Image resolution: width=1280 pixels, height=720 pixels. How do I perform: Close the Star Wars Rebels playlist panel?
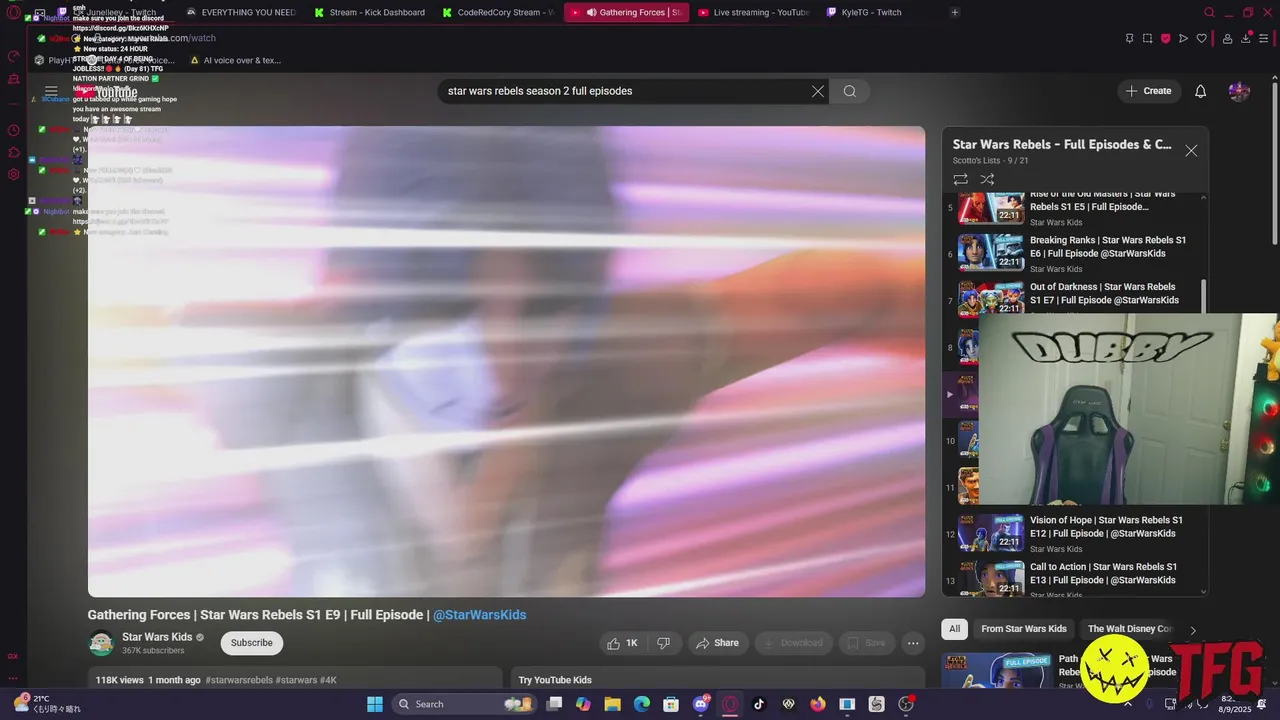1191,151
